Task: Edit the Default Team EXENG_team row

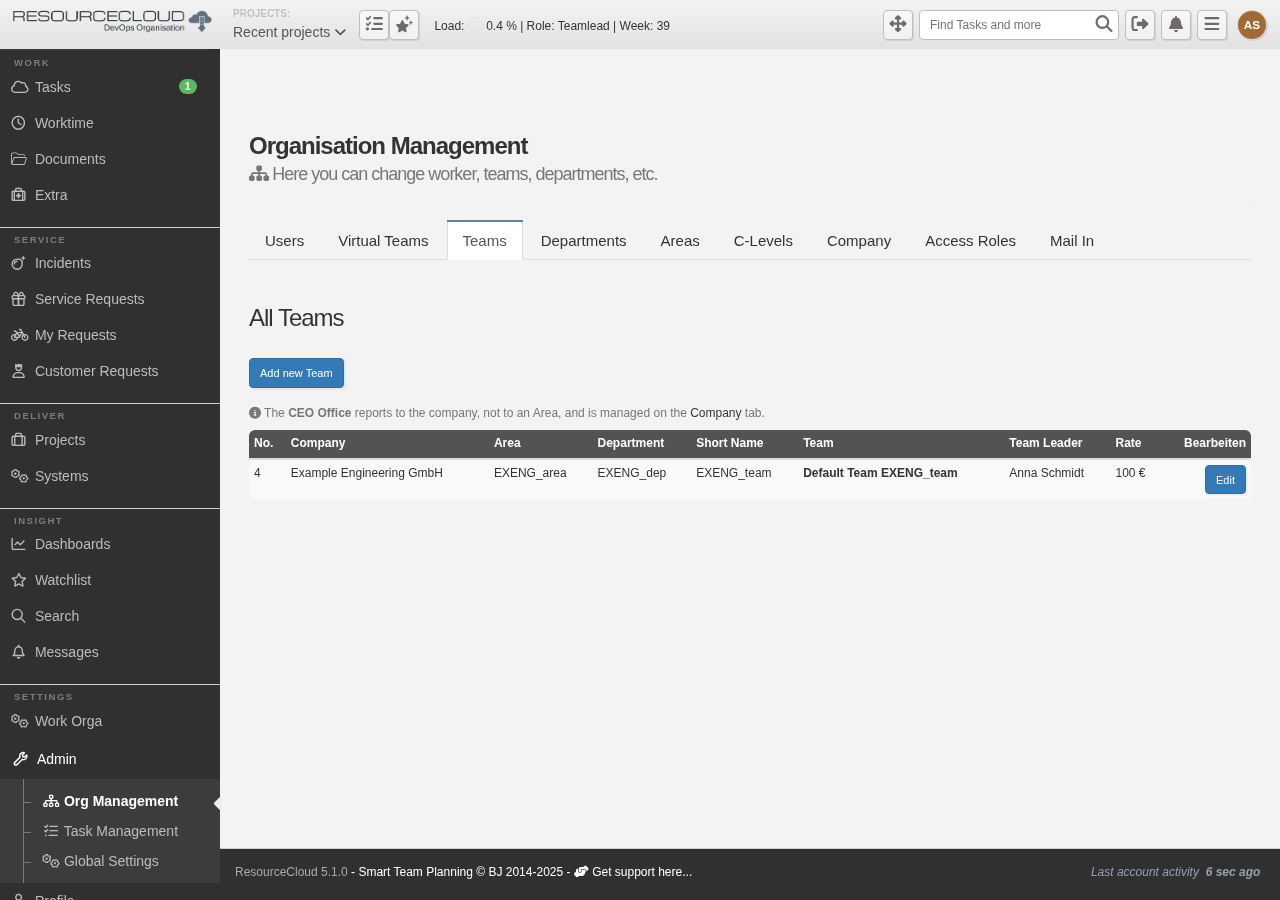Action: point(1225,480)
